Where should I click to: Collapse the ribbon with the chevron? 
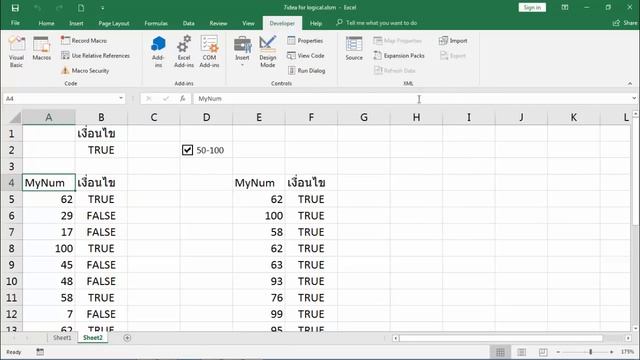coord(630,83)
